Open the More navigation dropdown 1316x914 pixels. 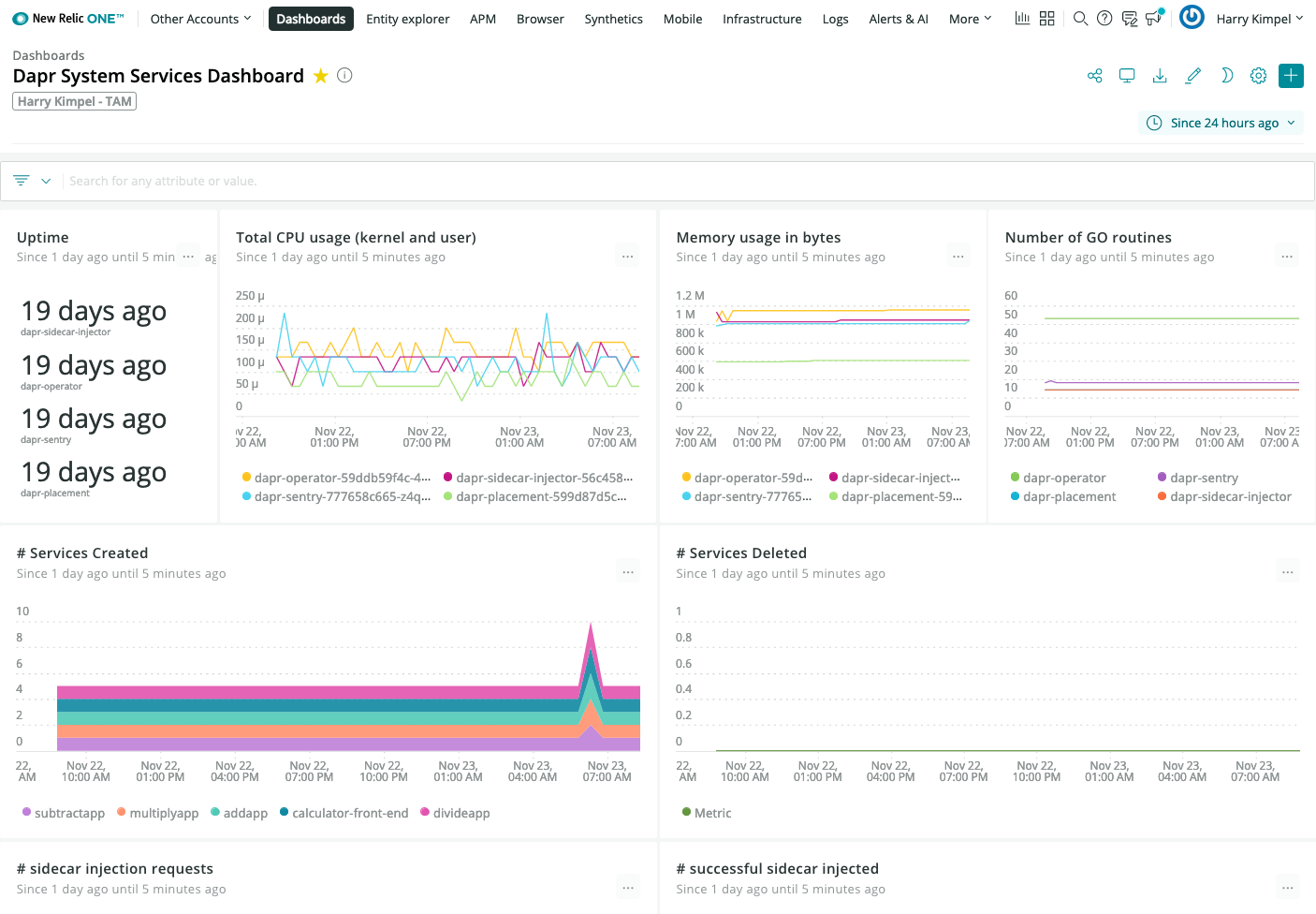click(970, 18)
